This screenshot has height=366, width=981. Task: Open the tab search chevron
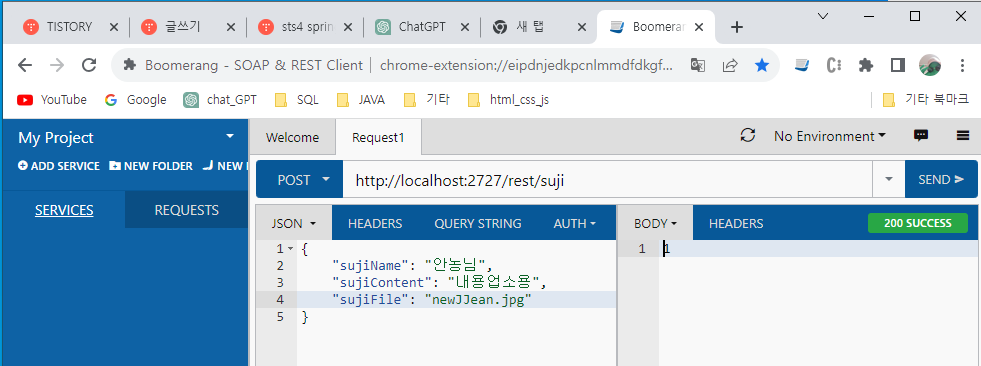click(x=823, y=16)
